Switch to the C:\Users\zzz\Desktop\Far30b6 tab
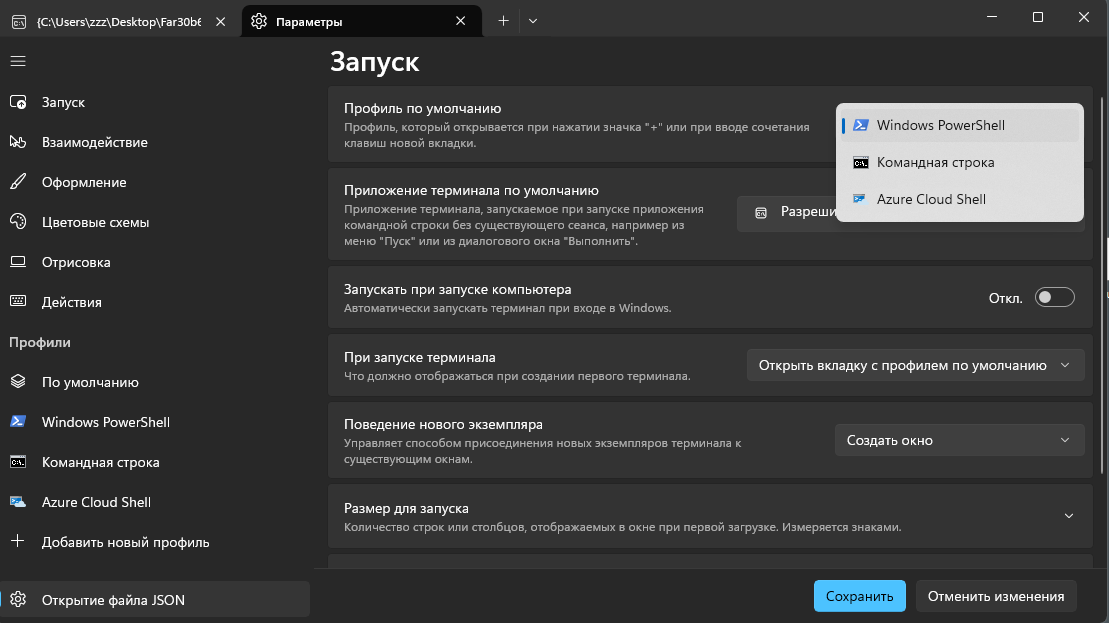 pyautogui.click(x=119, y=22)
